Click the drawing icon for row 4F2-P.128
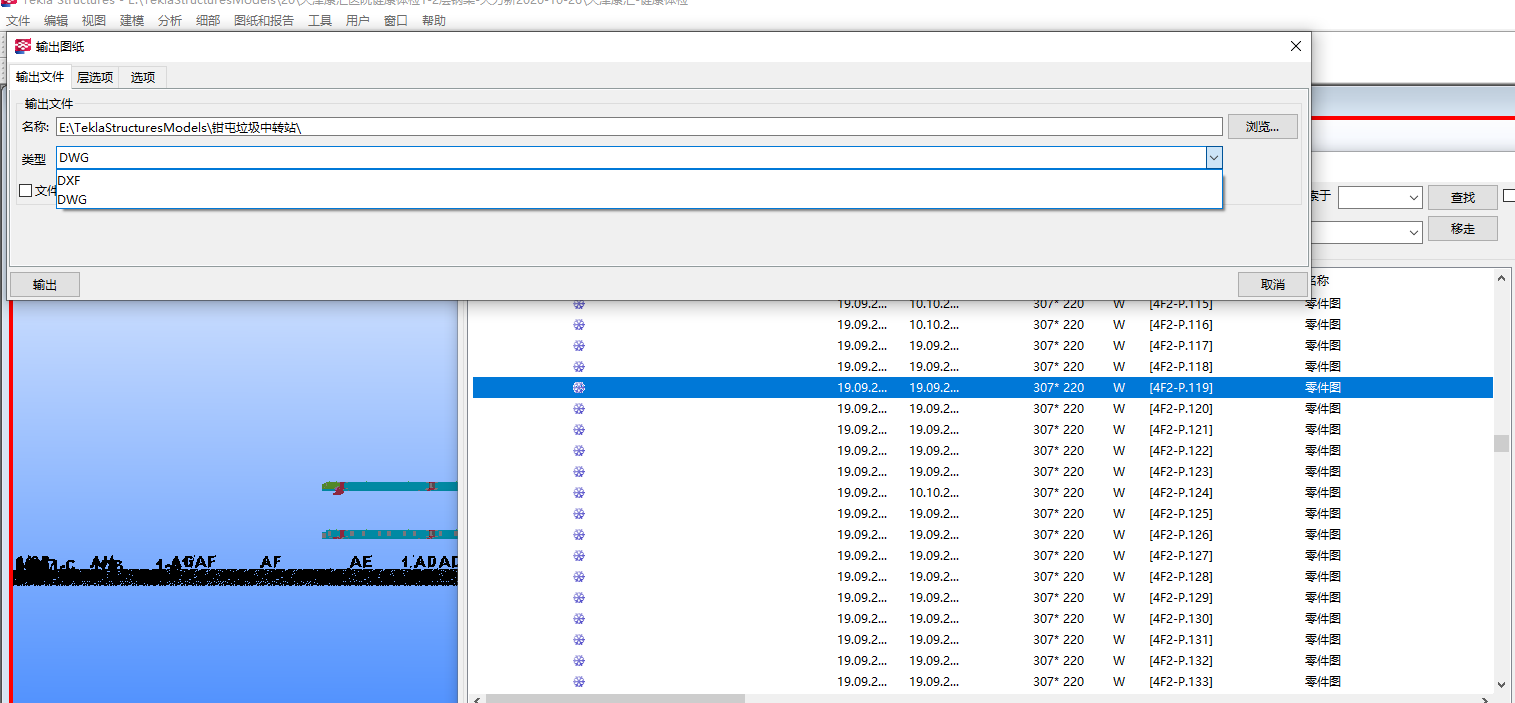The image size is (1515, 703). (578, 576)
